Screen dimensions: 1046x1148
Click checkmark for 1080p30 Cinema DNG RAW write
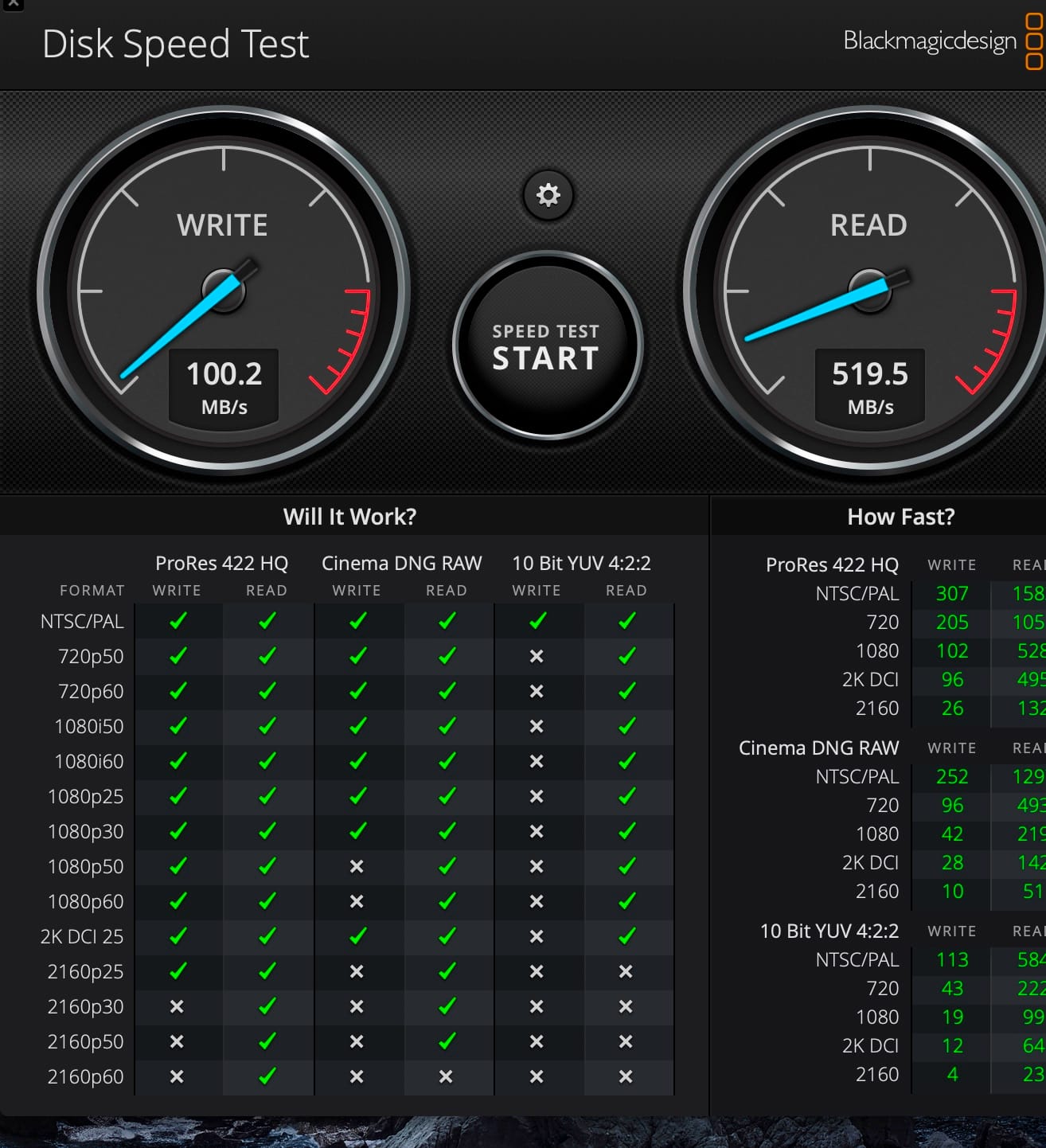[x=358, y=831]
